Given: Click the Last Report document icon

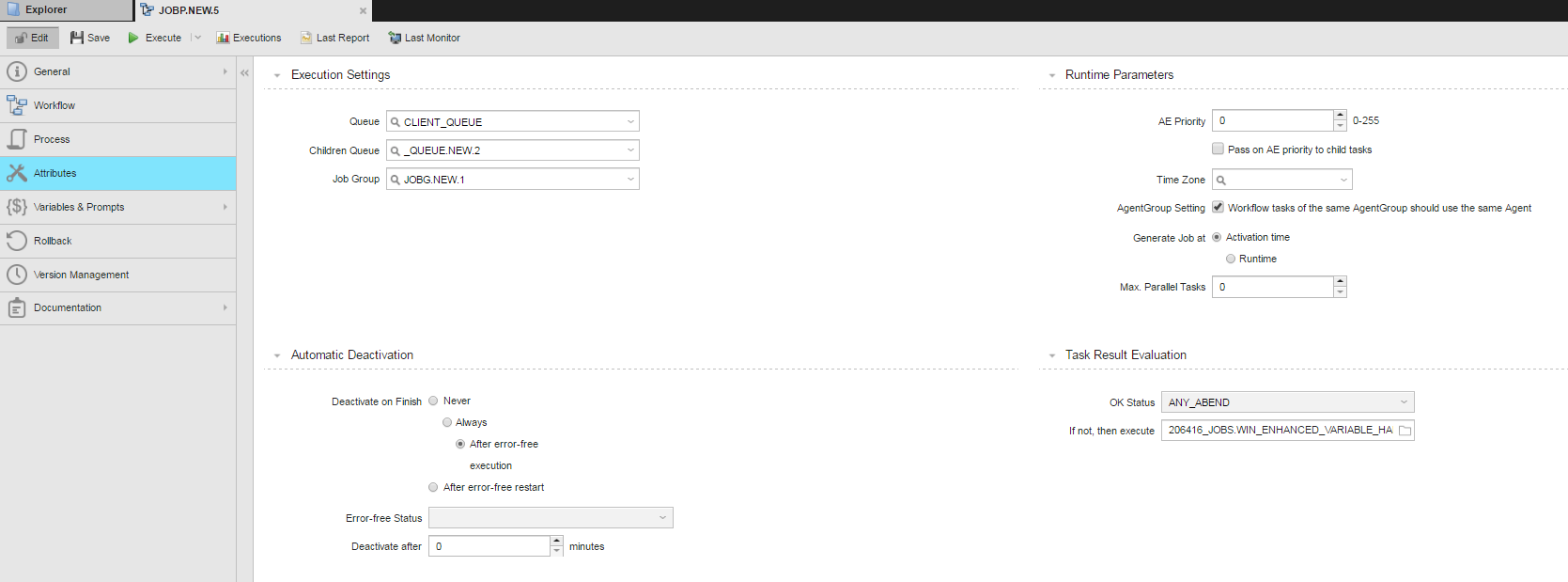Looking at the screenshot, I should coord(306,38).
